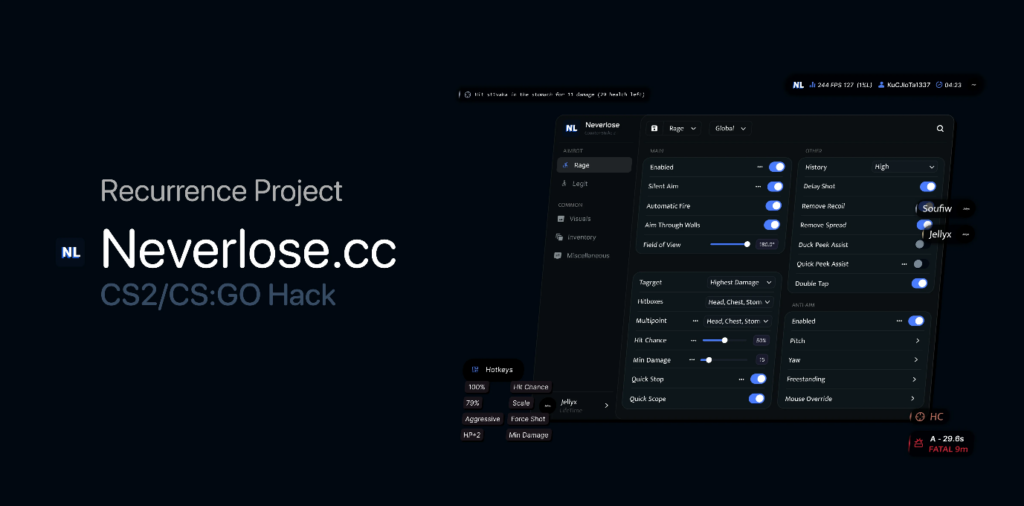Click the hit log icon in the notification
This screenshot has height=506, width=1024.
(468, 95)
